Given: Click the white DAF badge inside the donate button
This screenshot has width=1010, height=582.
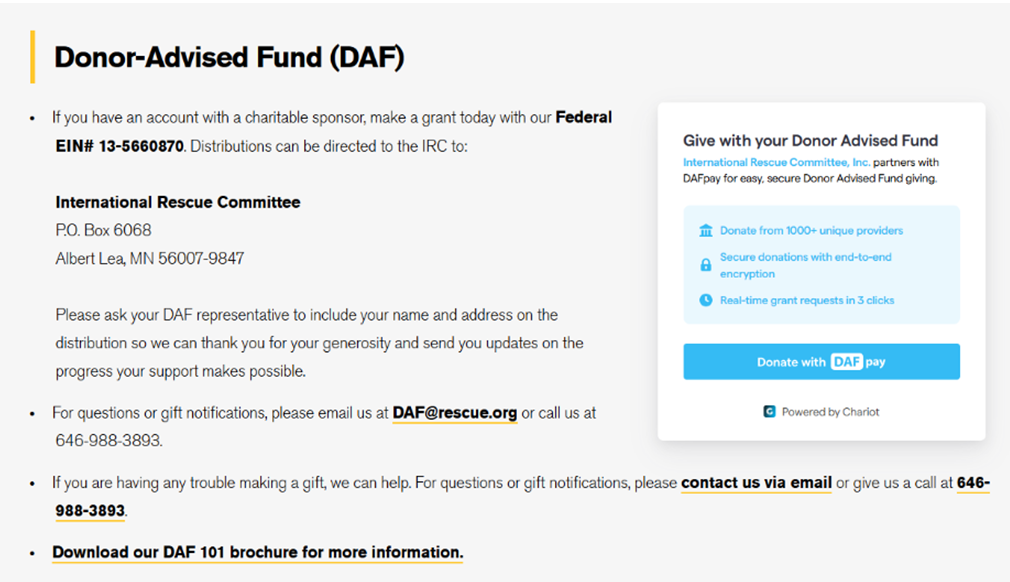Looking at the screenshot, I should [846, 362].
